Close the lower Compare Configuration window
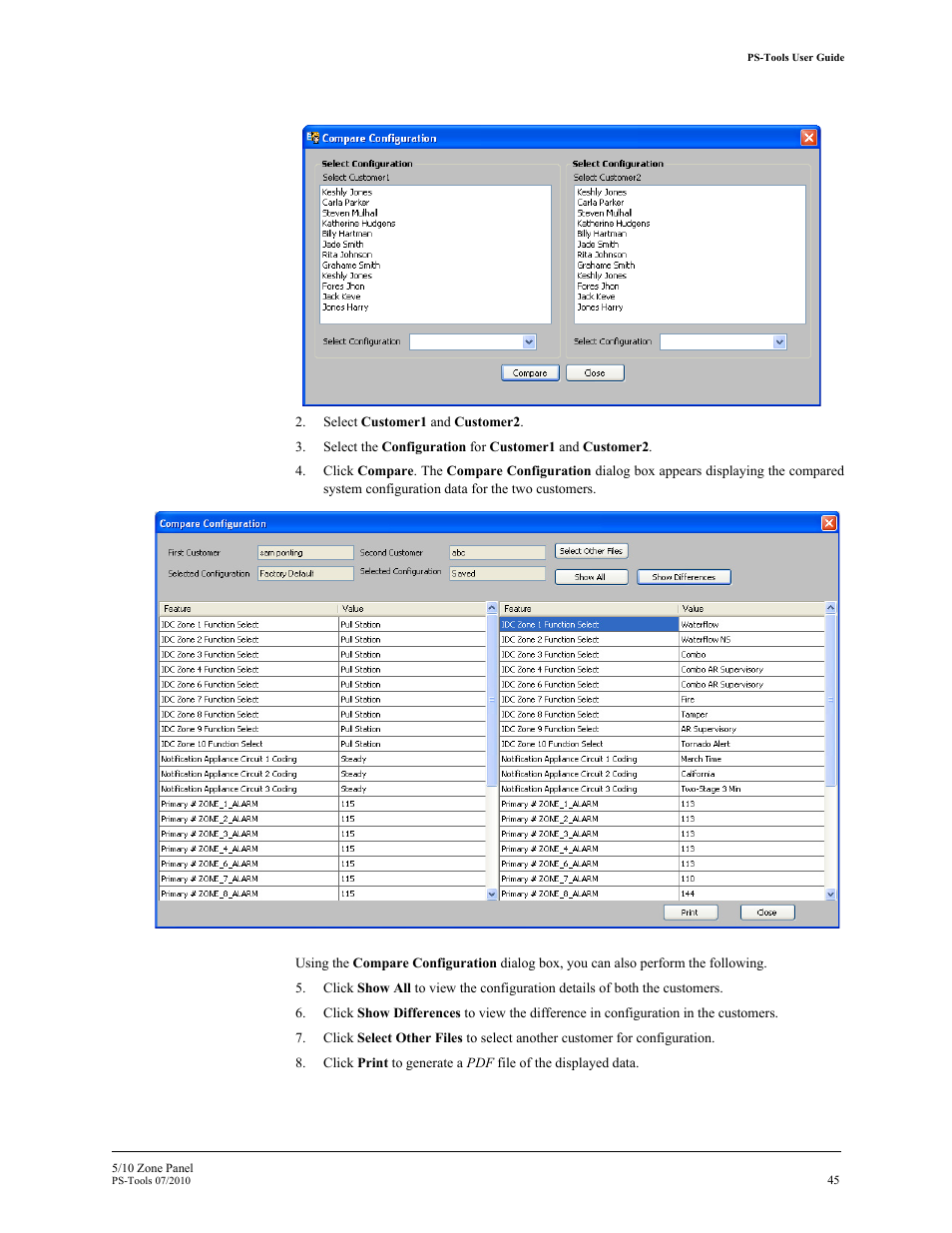Screen dimensions: 952x1233 pos(828,523)
